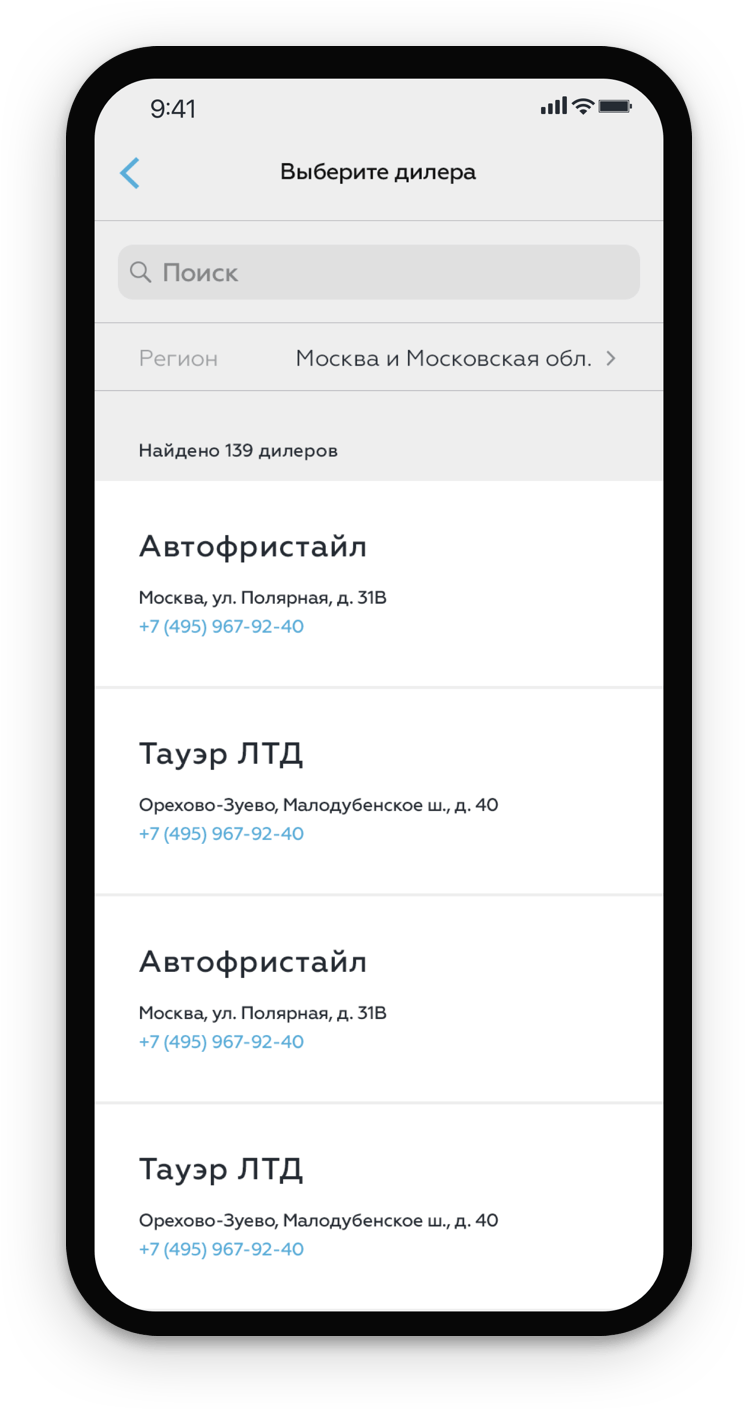Choose the second Автофристайл dealer entry

pos(253,962)
